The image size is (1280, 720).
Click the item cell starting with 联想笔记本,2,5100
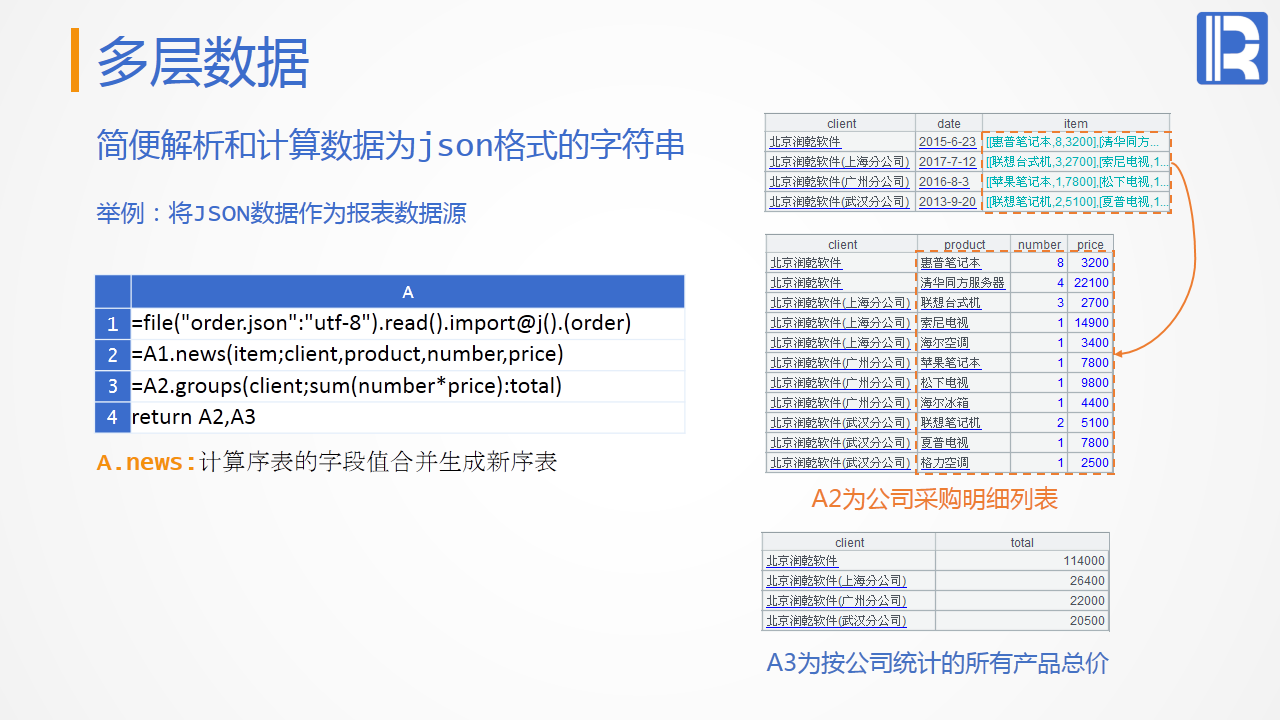coord(1077,202)
